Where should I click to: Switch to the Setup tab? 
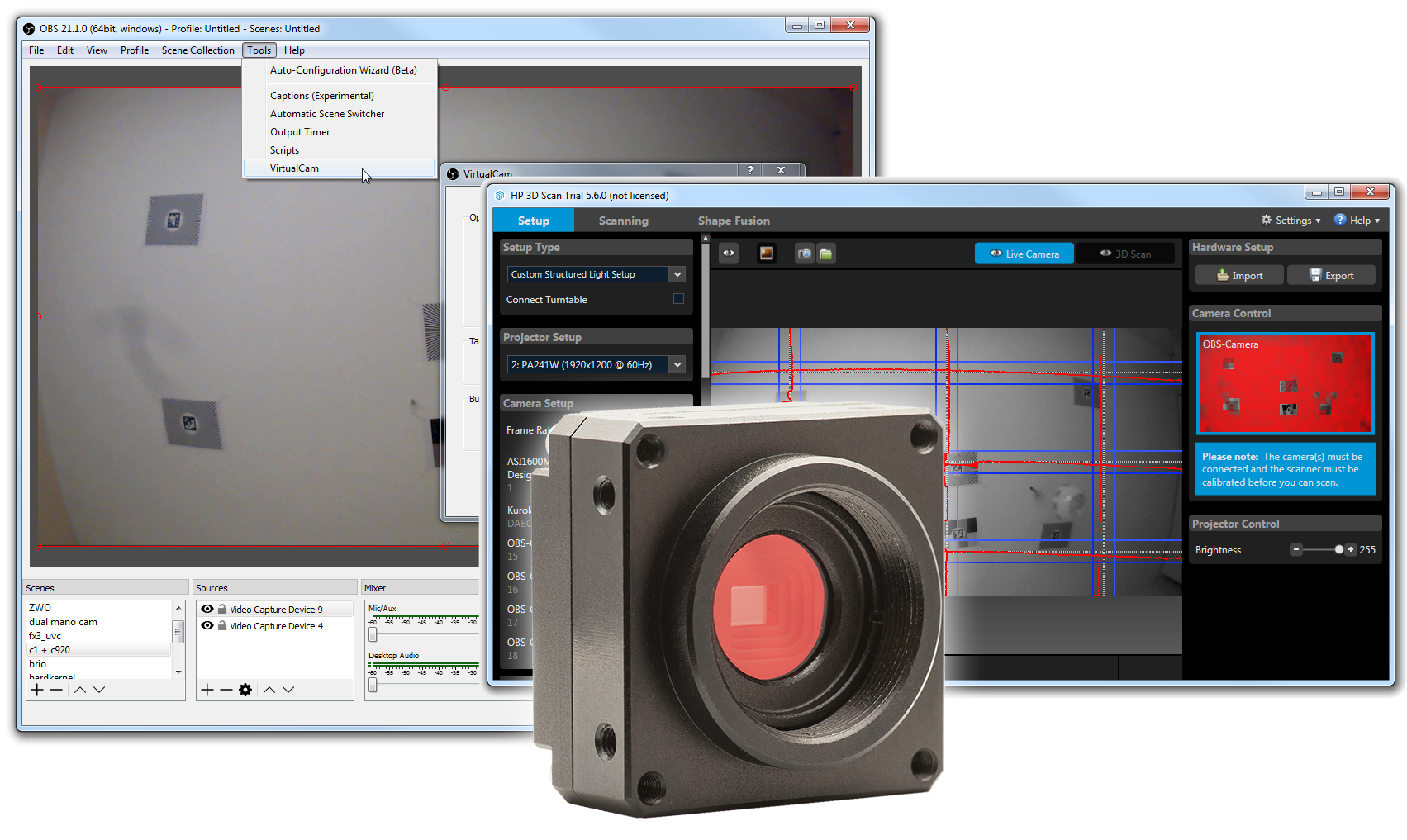click(534, 221)
